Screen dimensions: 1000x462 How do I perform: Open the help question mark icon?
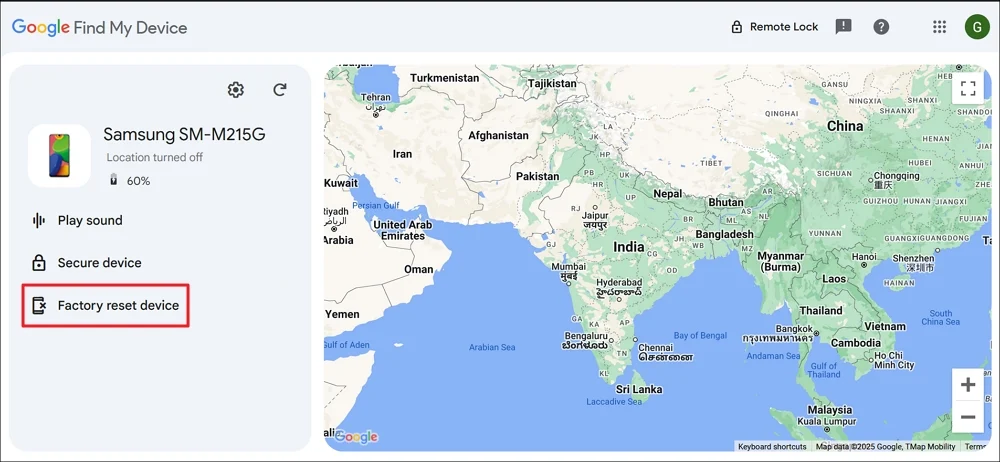(881, 27)
